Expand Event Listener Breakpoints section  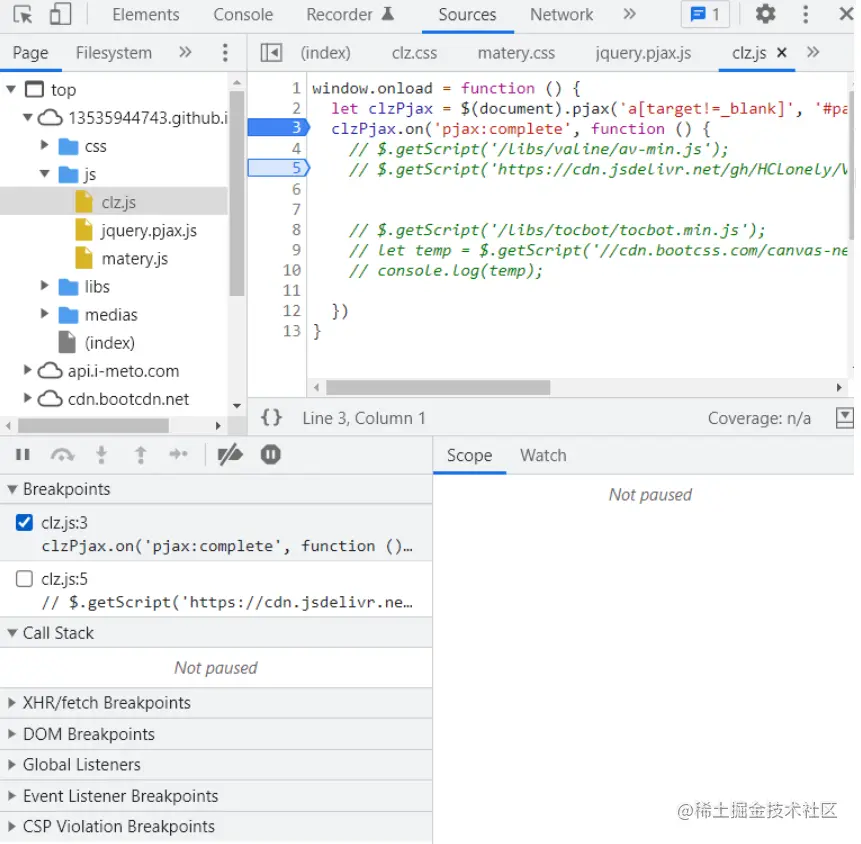[12, 796]
